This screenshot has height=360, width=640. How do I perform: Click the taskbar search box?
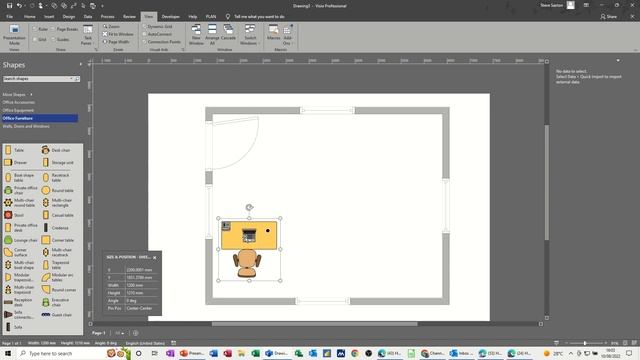pos(61,353)
